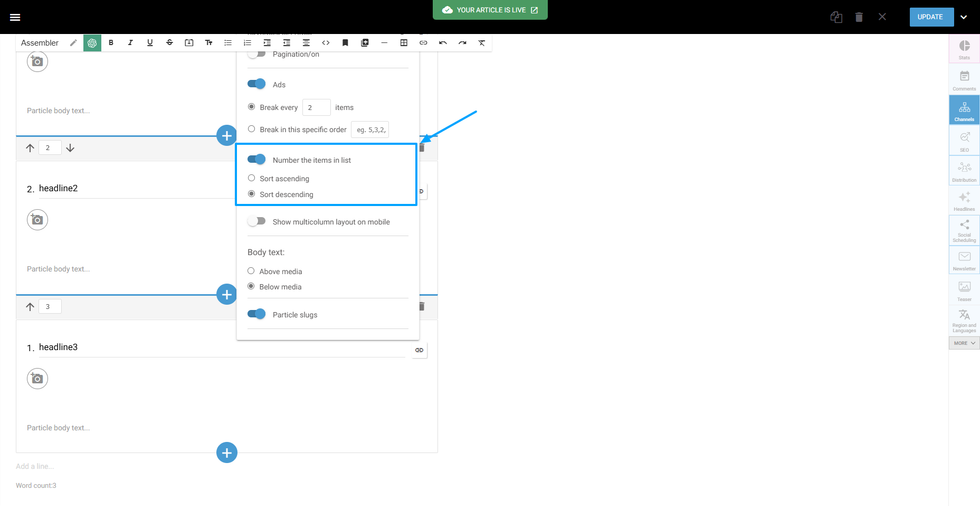
Task: Select Sort ascending radio option
Action: 251,178
